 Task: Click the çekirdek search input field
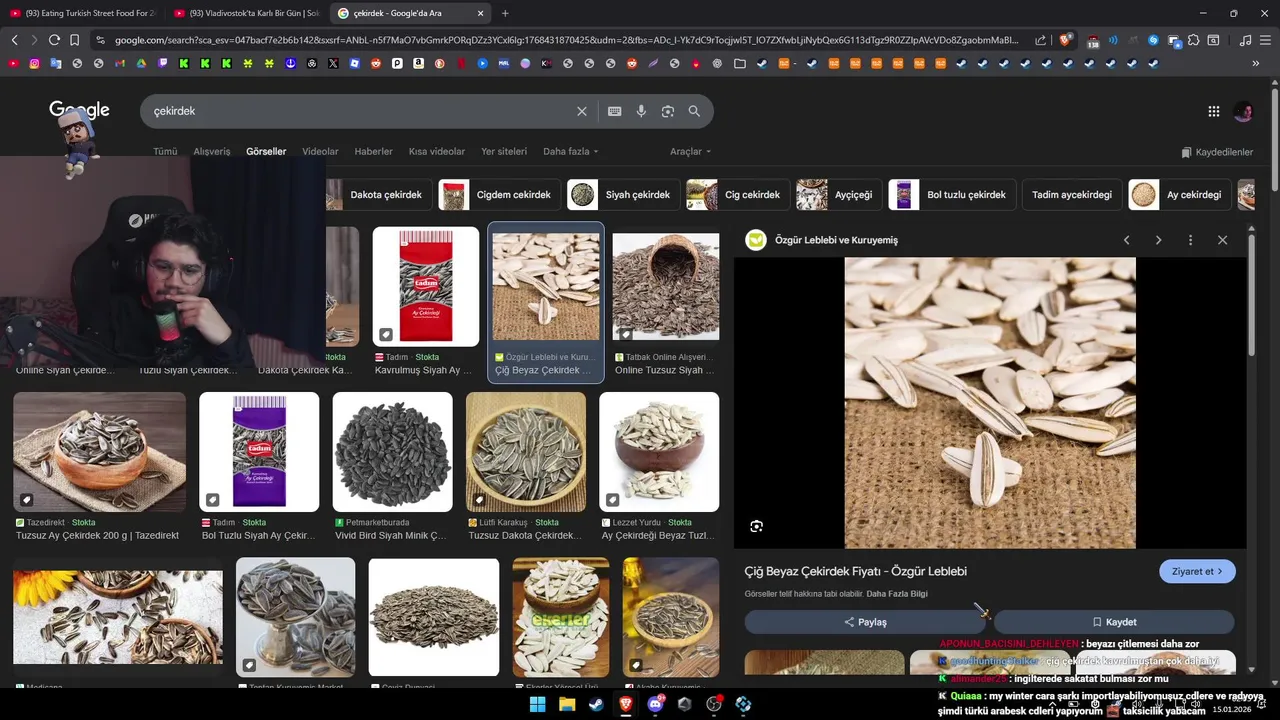pyautogui.click(x=360, y=111)
